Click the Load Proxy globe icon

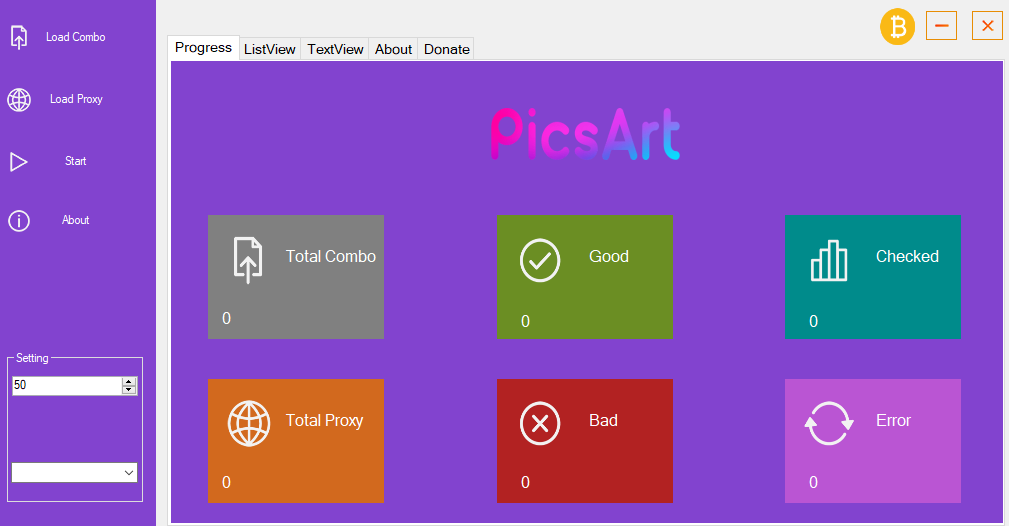click(x=19, y=100)
